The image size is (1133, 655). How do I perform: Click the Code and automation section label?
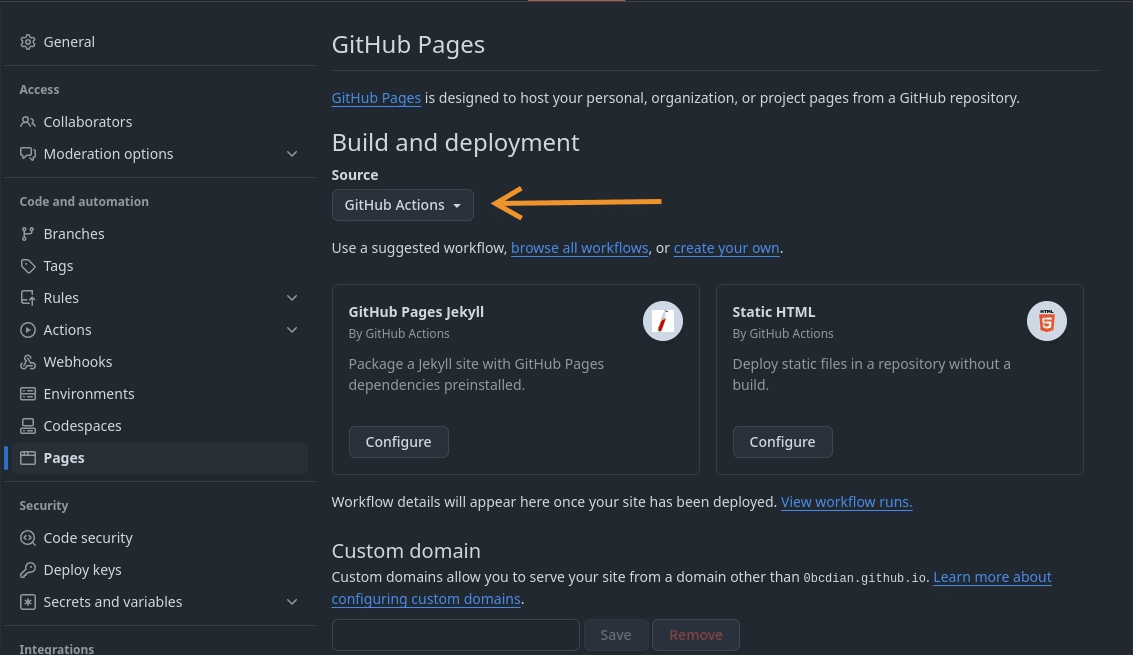pos(84,202)
